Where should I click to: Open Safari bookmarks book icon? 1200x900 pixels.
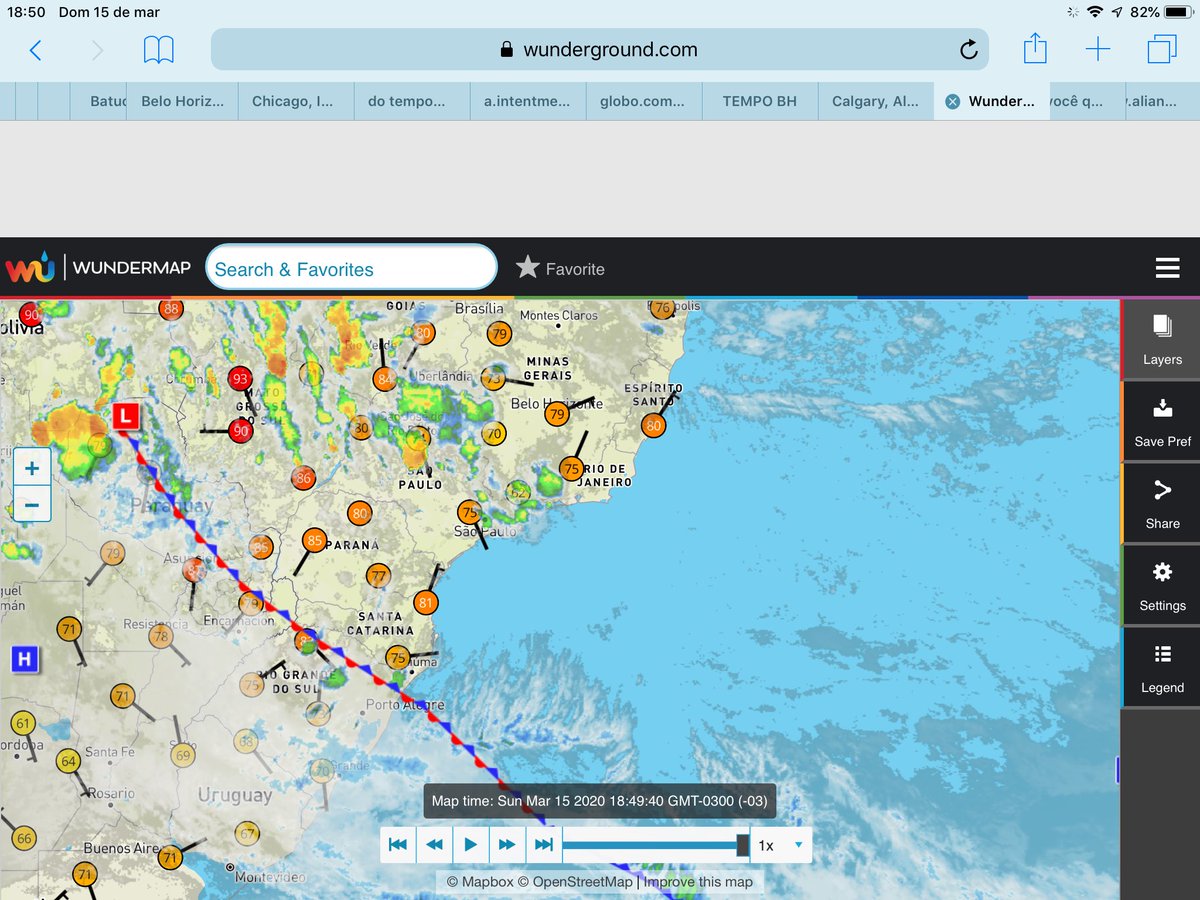158,49
